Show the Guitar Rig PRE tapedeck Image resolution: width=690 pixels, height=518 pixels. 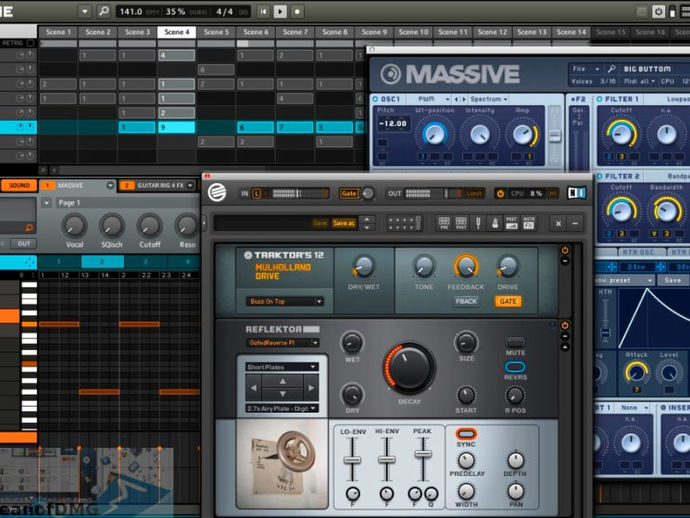(444, 223)
